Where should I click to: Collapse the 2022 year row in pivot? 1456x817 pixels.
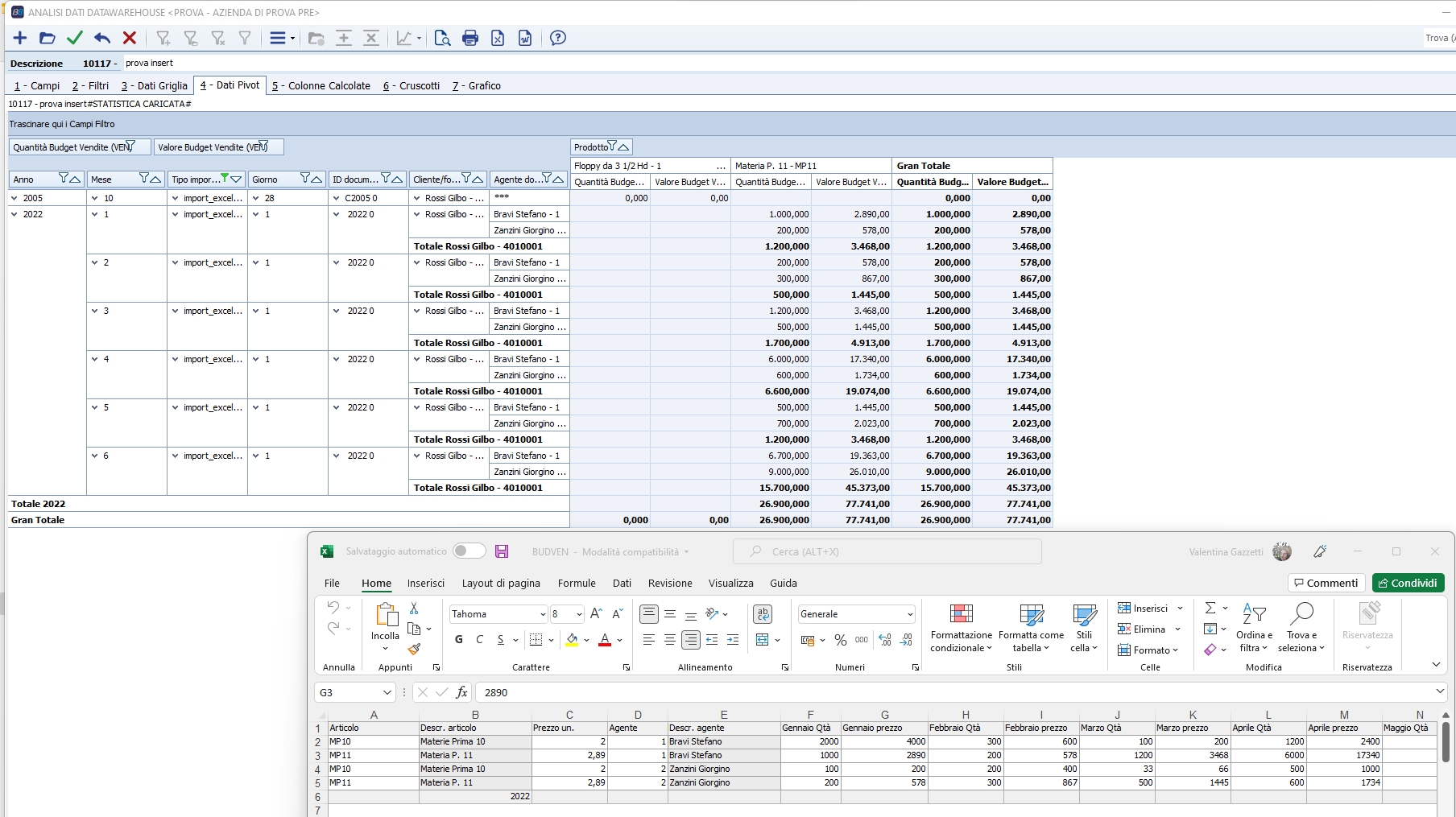pos(14,214)
